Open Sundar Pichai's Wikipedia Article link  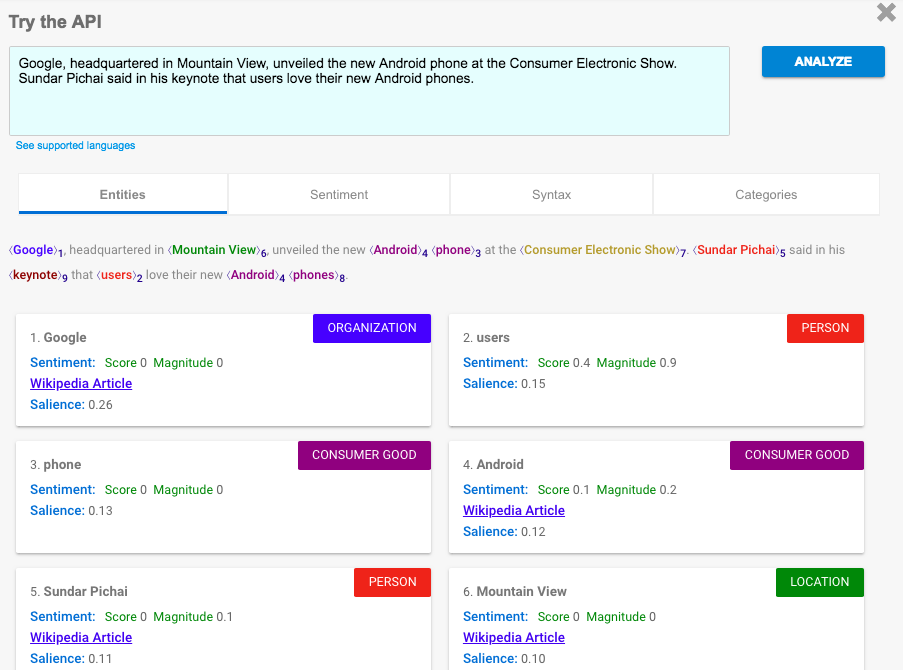(x=81, y=637)
